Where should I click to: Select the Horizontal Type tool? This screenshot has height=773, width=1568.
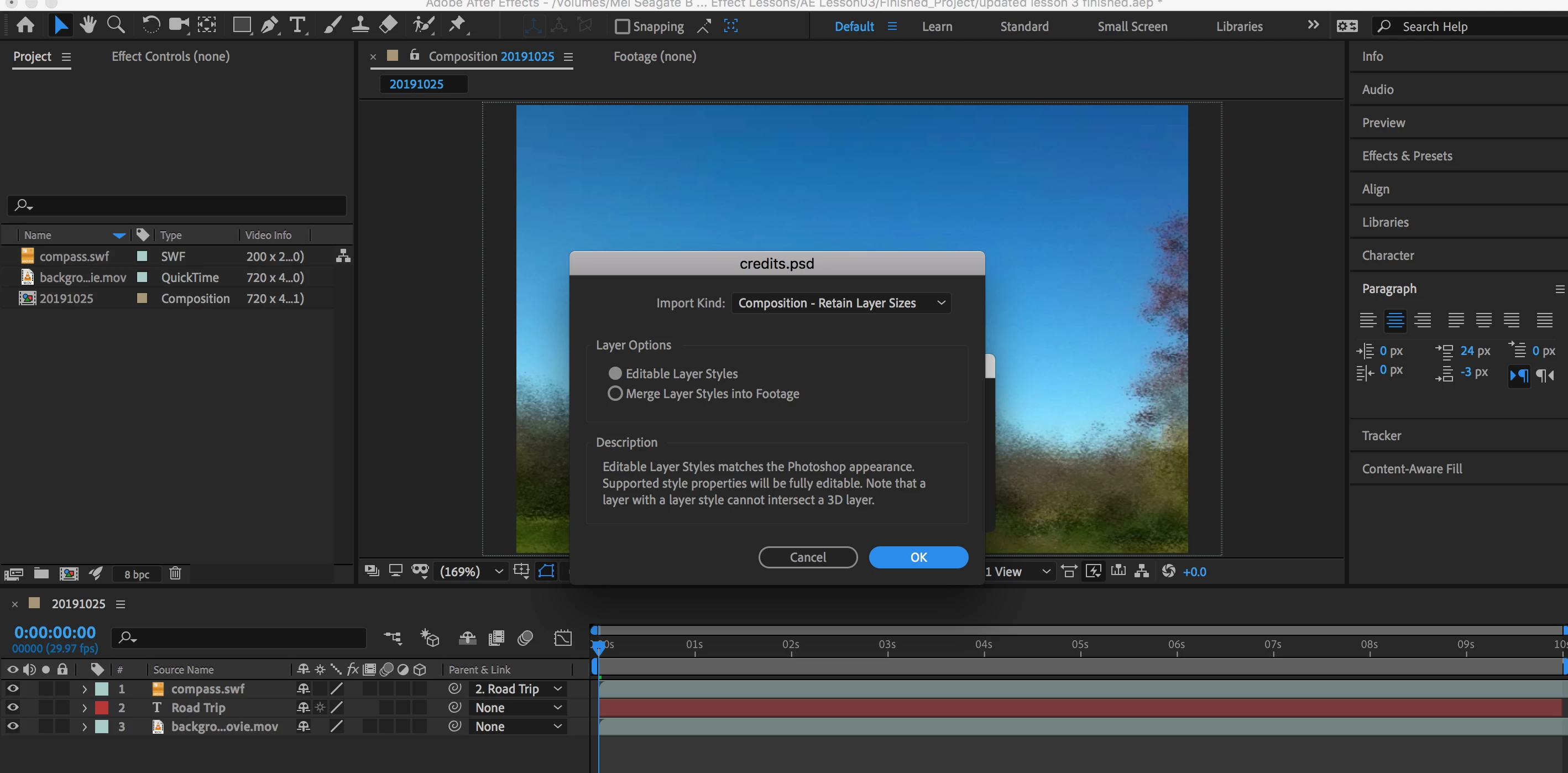[297, 25]
